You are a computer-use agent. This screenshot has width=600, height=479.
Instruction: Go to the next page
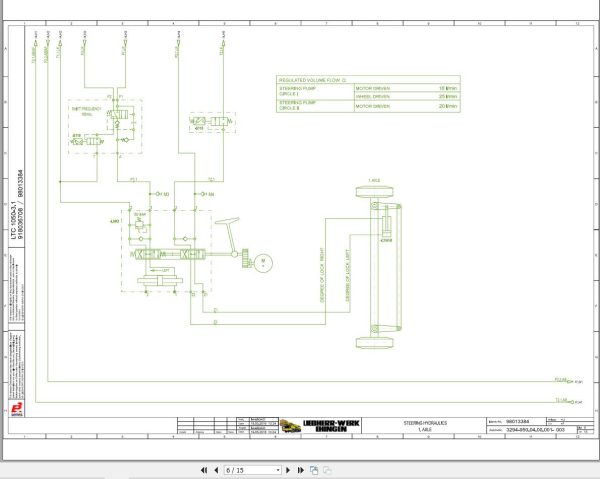click(x=288, y=470)
